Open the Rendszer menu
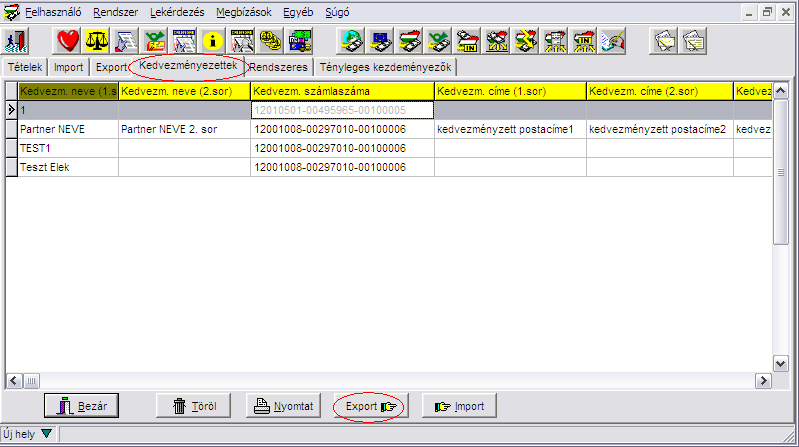Screen dimensions: 799x447 pos(115,12)
